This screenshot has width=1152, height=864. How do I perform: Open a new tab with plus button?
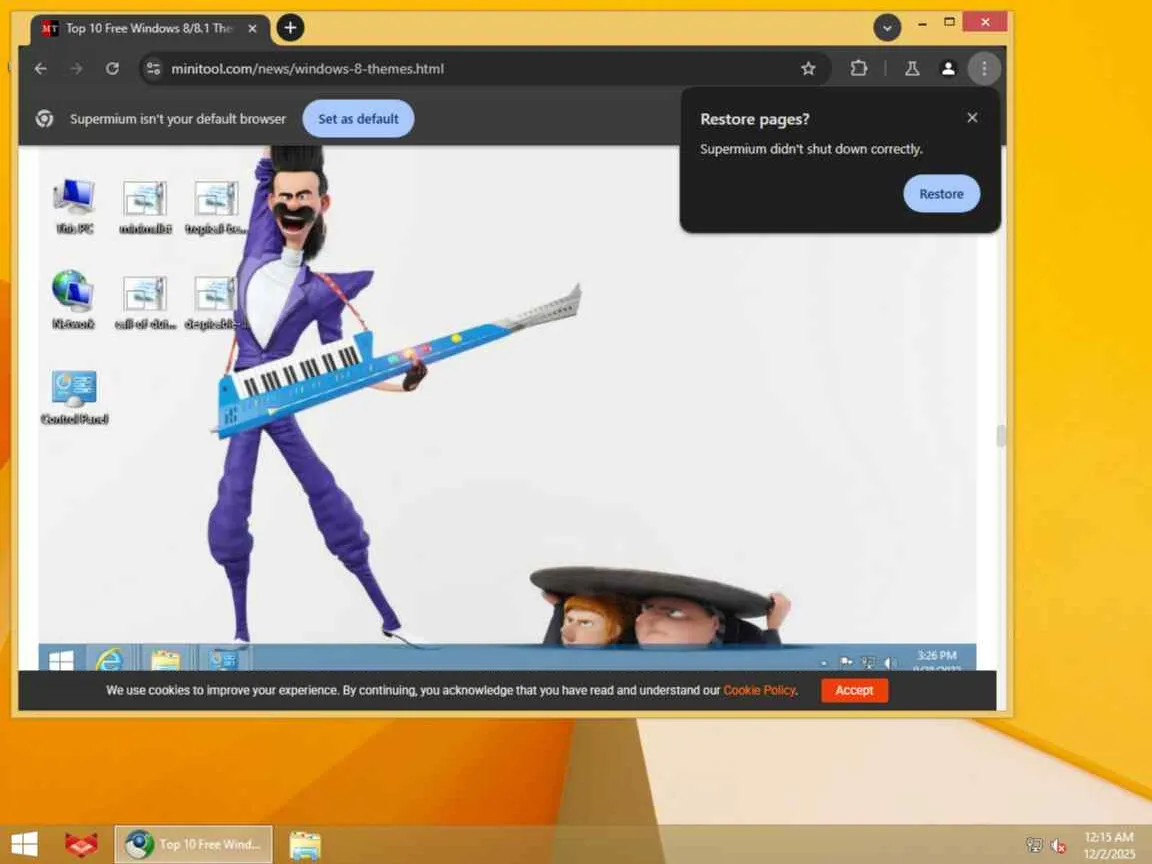pos(290,28)
